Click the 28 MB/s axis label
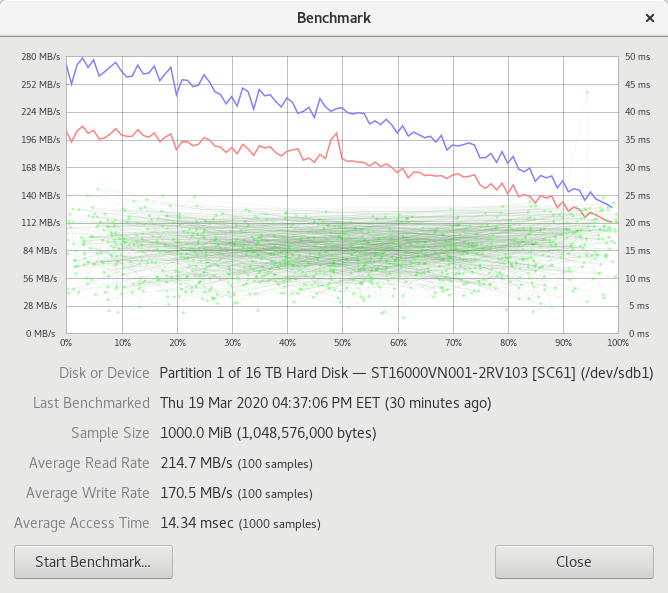Screen dimensions: 668x593 (40, 306)
